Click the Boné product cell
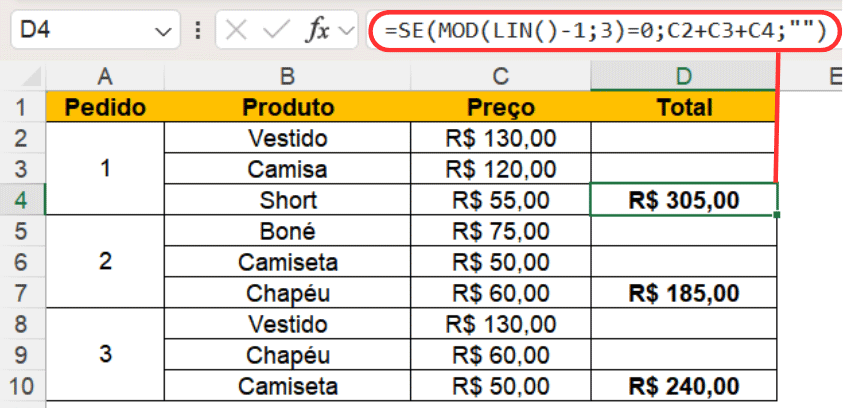 [287, 231]
